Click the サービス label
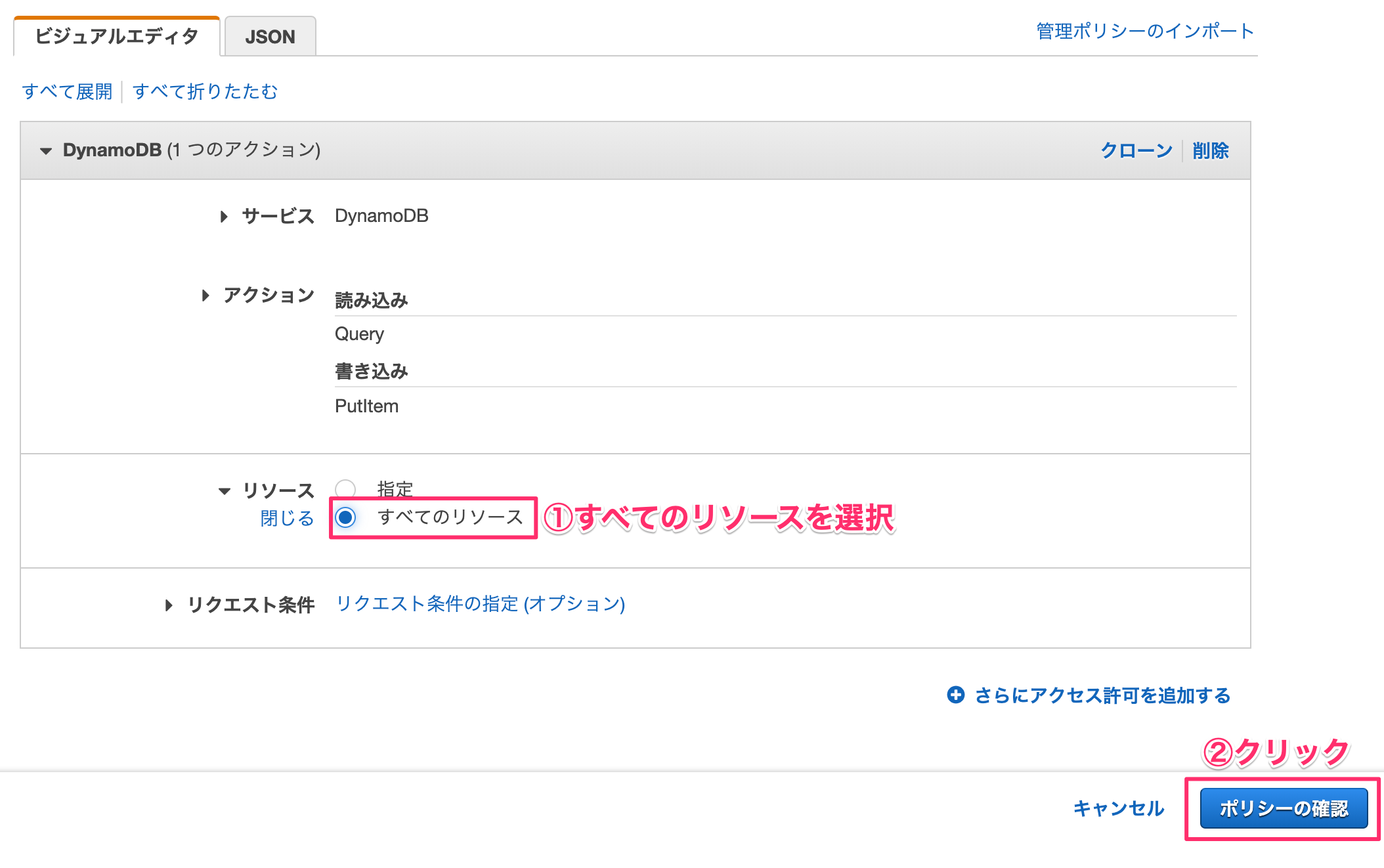This screenshot has width=1384, height=868. [278, 216]
